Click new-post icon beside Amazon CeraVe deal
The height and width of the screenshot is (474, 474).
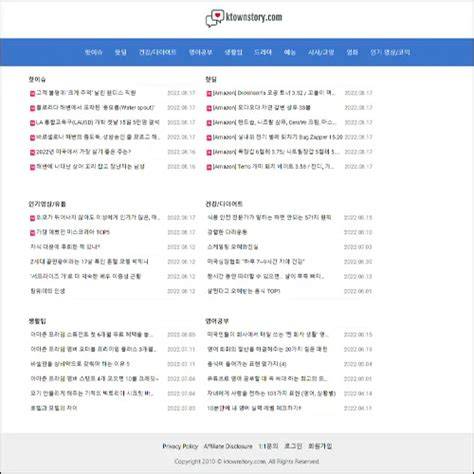coord(209,123)
